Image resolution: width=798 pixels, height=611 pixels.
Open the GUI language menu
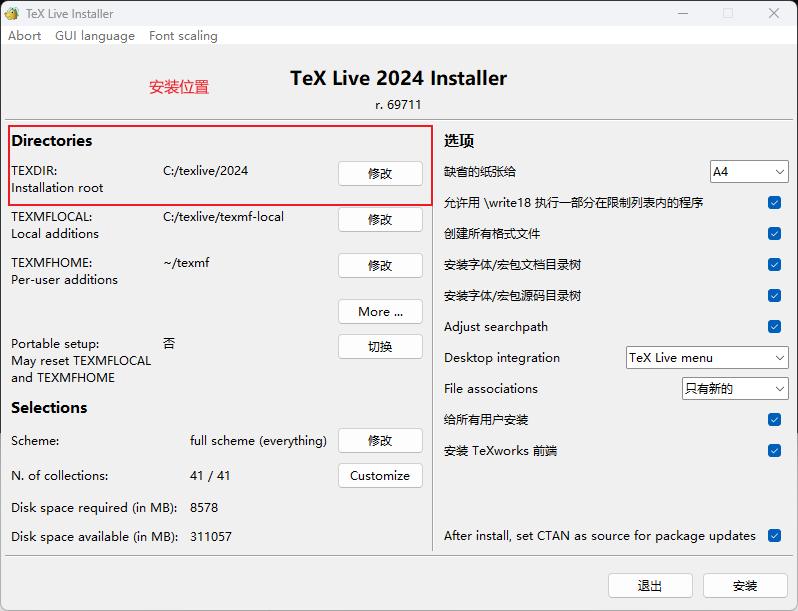[95, 36]
